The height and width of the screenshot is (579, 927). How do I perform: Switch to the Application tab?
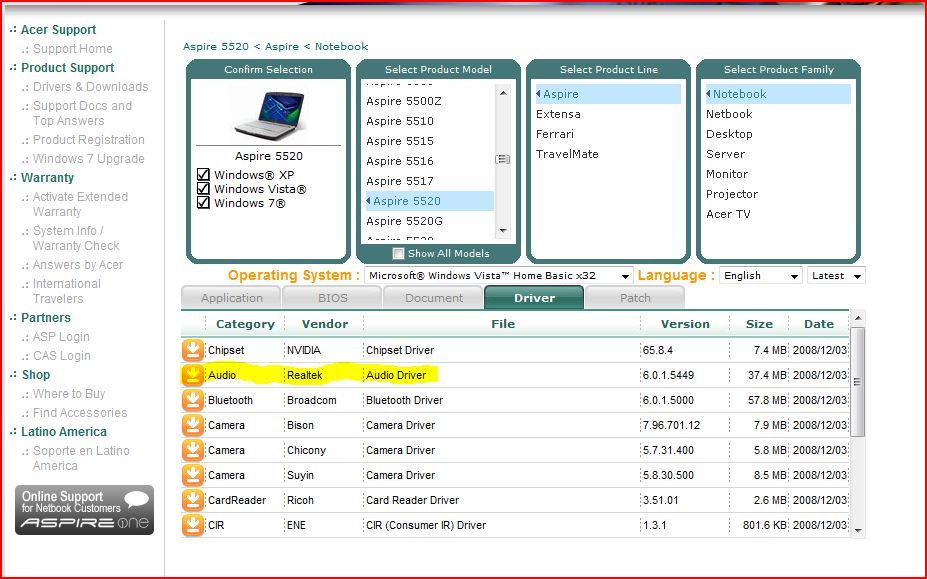tap(231, 297)
